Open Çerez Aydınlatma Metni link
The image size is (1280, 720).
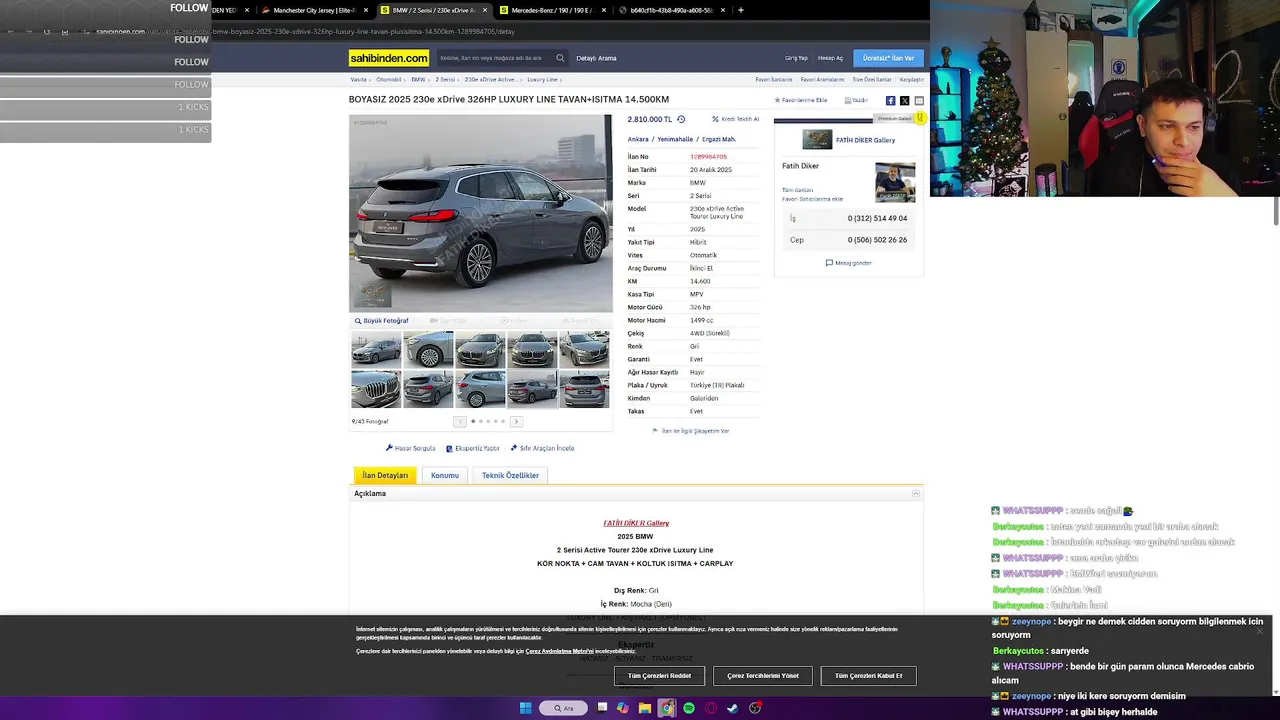559,651
